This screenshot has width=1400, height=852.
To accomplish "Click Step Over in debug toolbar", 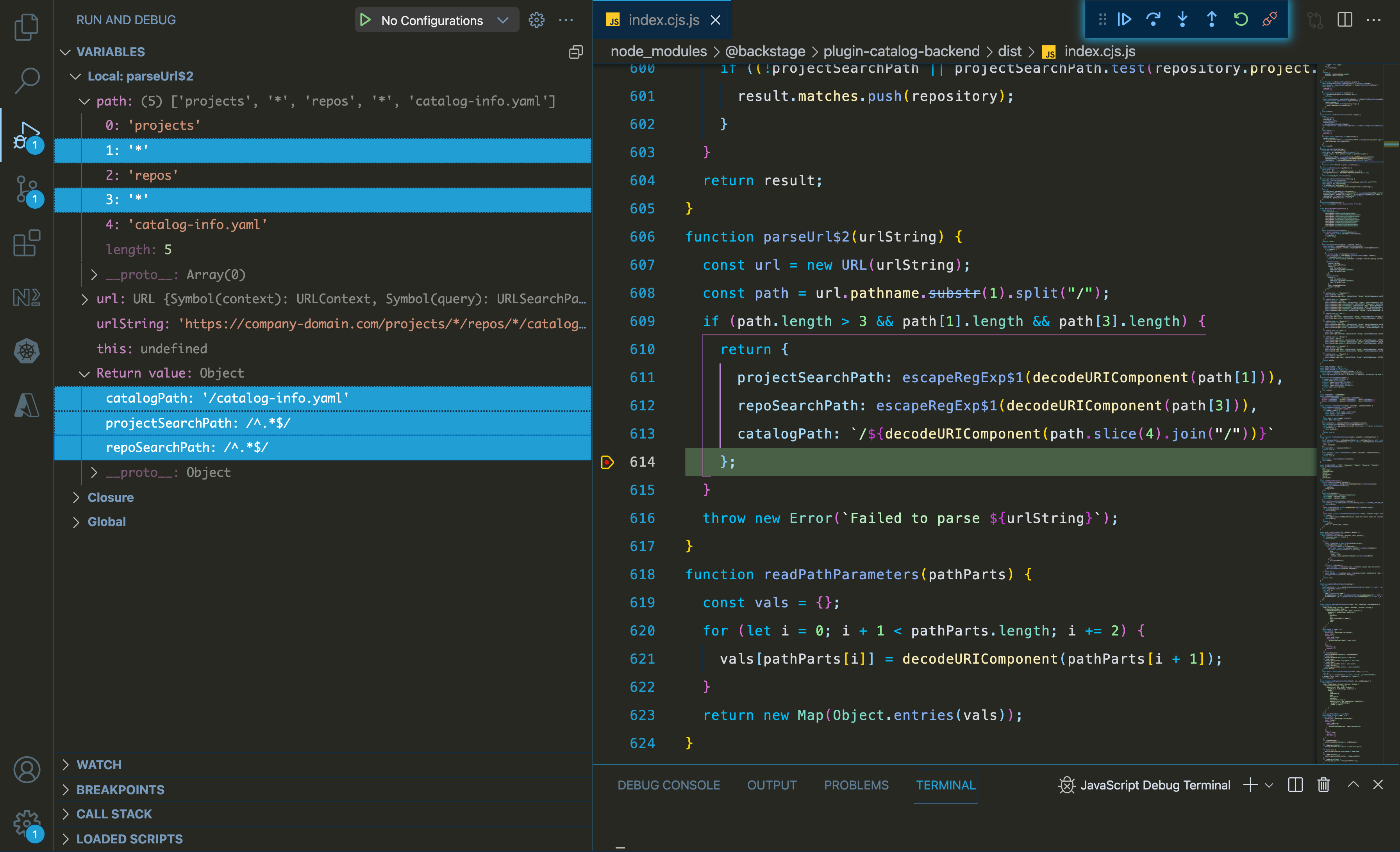I will 1154,20.
